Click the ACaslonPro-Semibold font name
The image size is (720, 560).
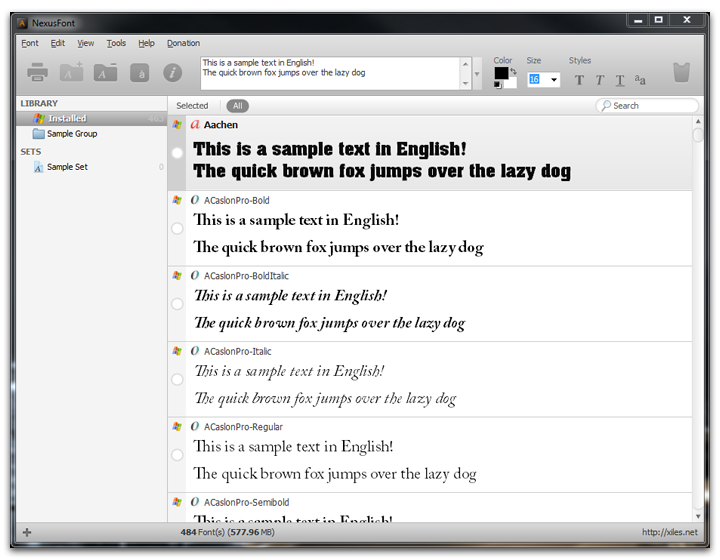point(247,502)
